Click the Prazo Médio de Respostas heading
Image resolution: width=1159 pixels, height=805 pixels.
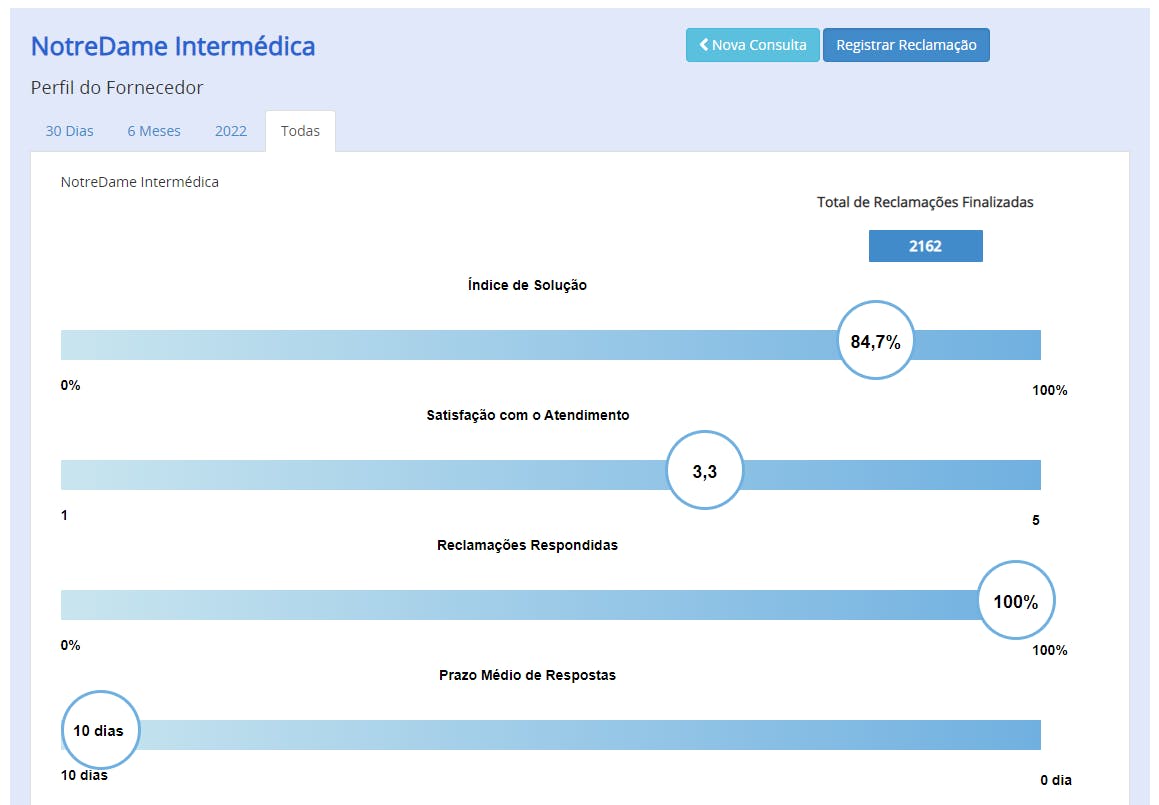coord(527,676)
